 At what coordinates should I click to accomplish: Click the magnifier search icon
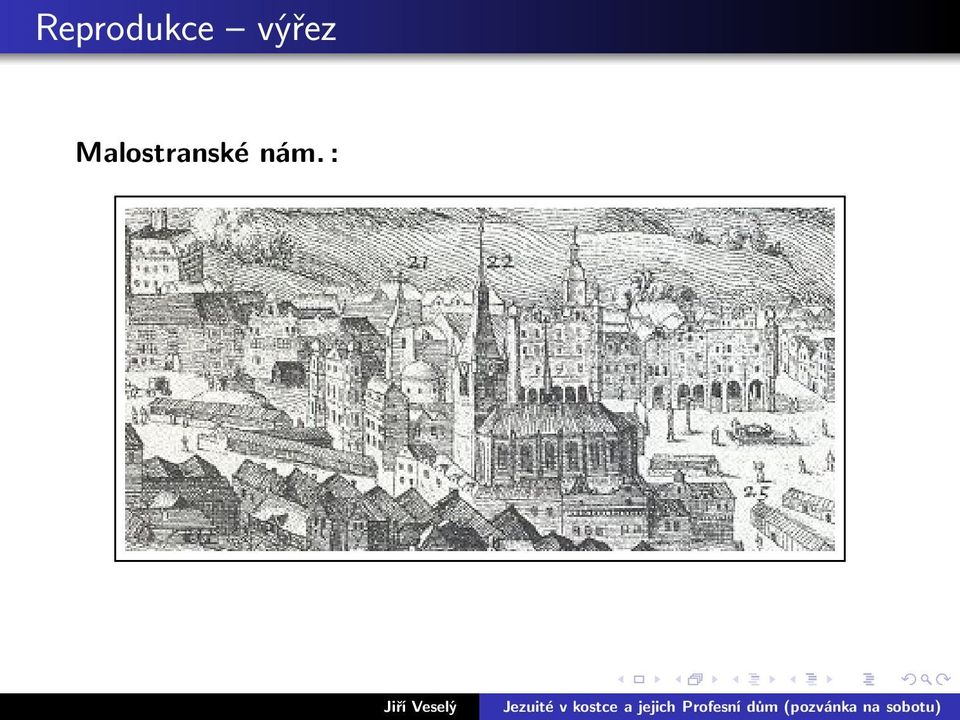click(926, 679)
